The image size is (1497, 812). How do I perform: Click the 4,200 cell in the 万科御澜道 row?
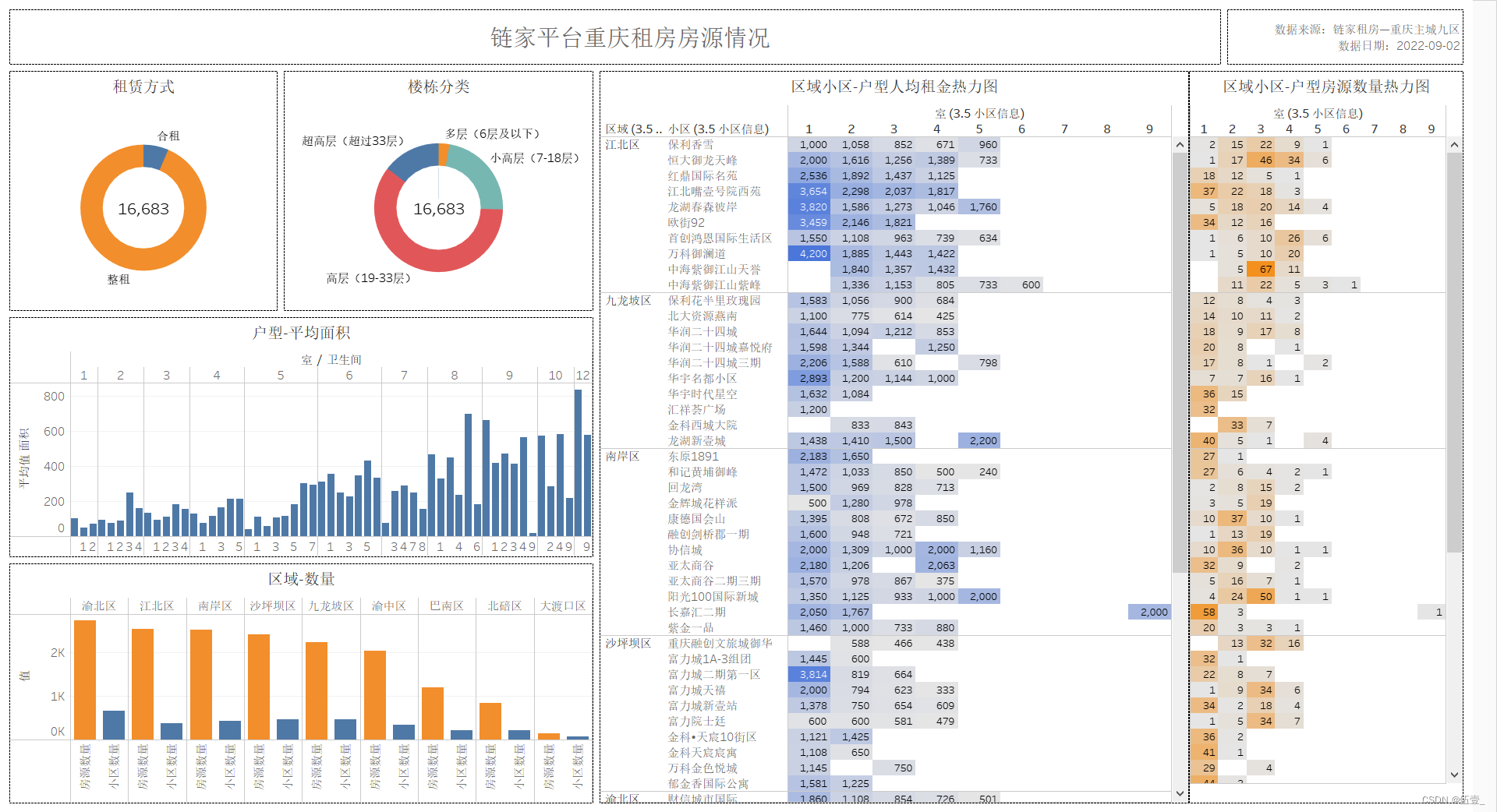click(x=809, y=254)
